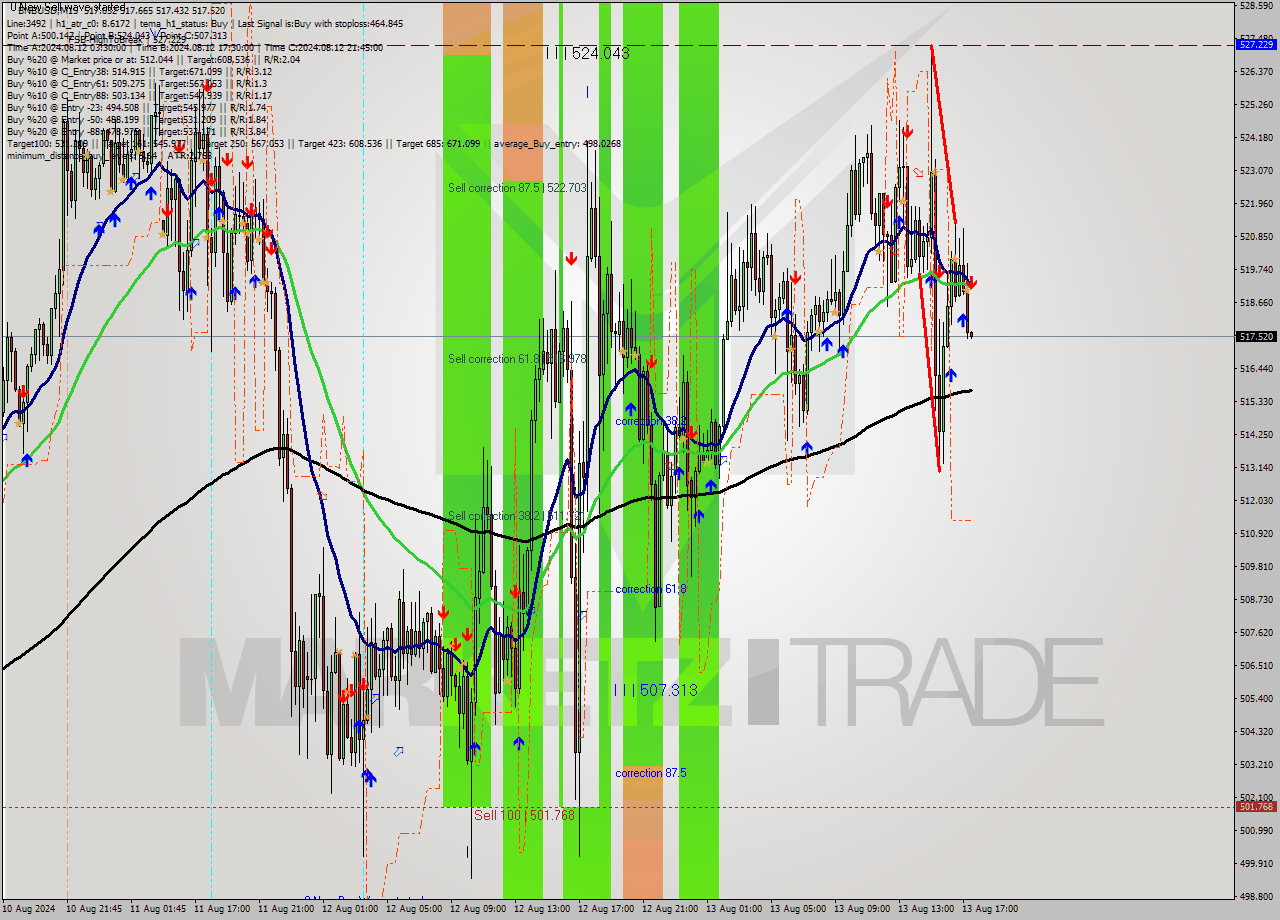
Task: Click the 'Line:3492' text
Action: click(x=27, y=23)
